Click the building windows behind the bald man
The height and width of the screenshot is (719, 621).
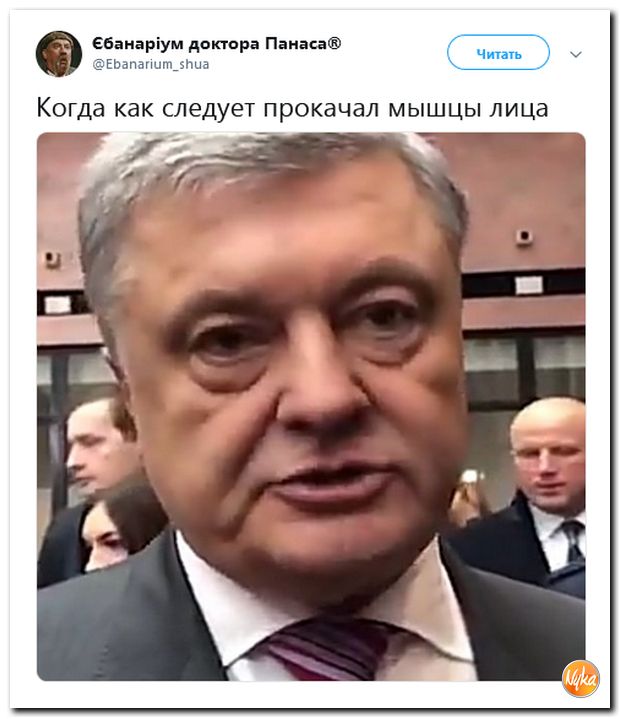click(525, 365)
